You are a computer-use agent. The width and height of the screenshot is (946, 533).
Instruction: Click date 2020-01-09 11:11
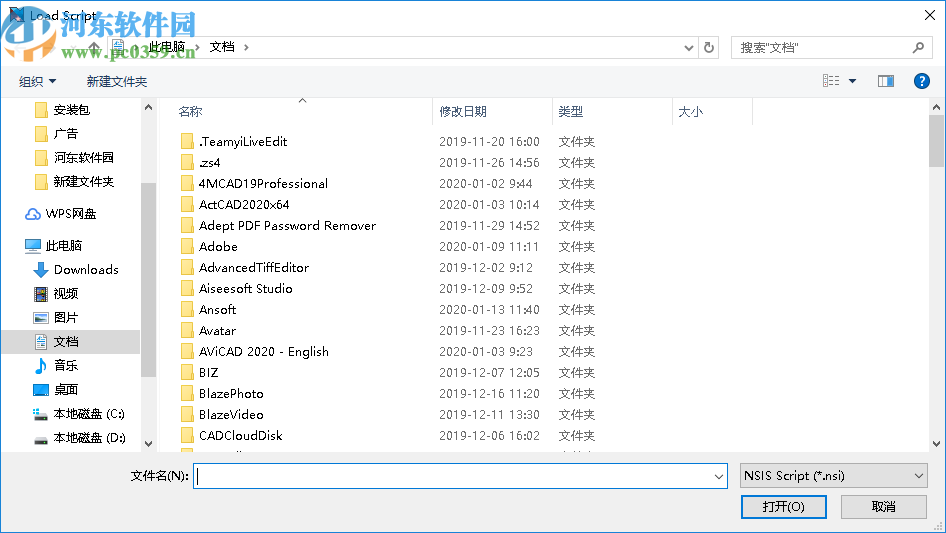tap(489, 247)
